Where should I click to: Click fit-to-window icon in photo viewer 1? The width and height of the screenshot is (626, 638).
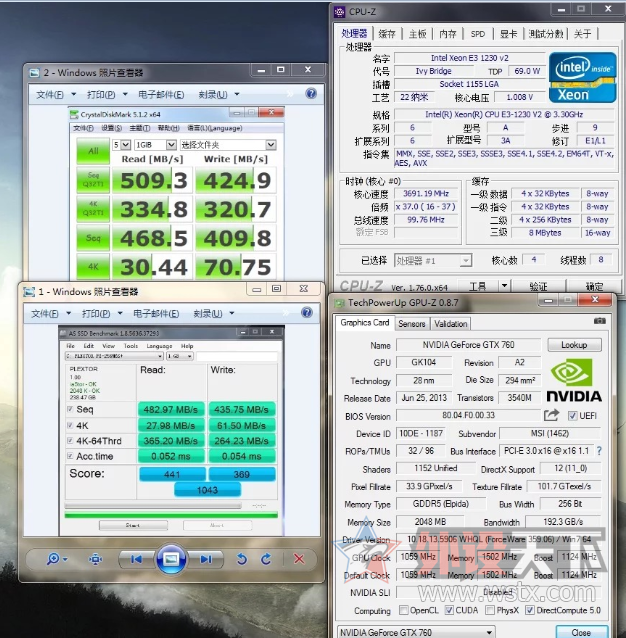tap(95, 559)
